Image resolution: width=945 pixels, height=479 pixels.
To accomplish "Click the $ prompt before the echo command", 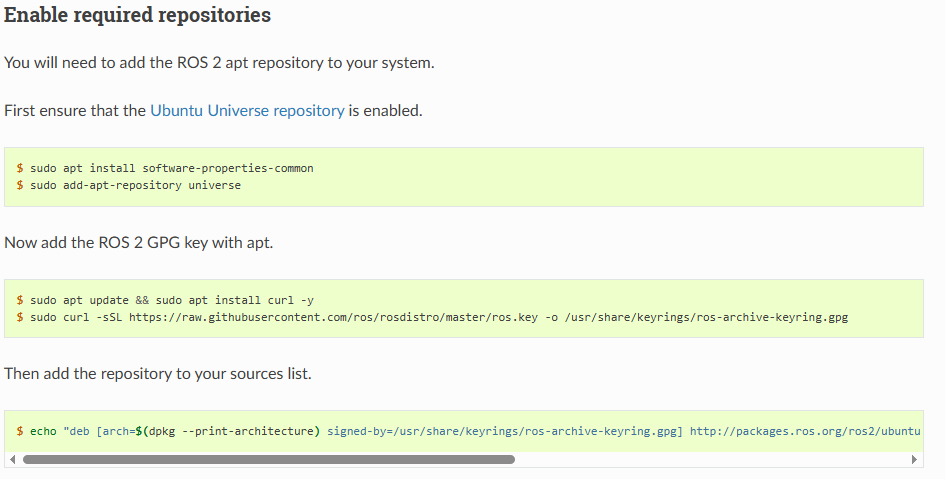I will 20,431.
